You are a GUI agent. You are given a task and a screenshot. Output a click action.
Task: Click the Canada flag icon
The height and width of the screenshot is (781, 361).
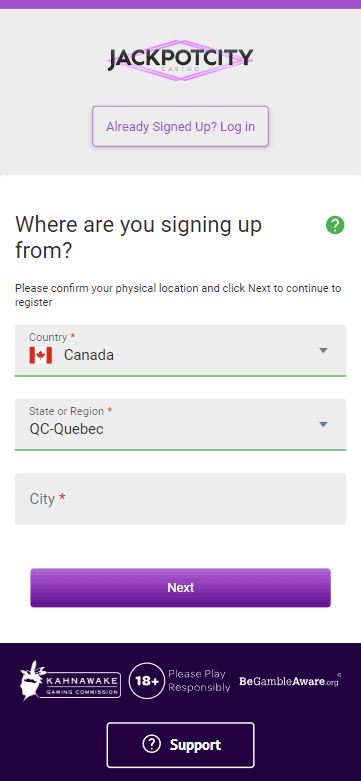(41, 355)
